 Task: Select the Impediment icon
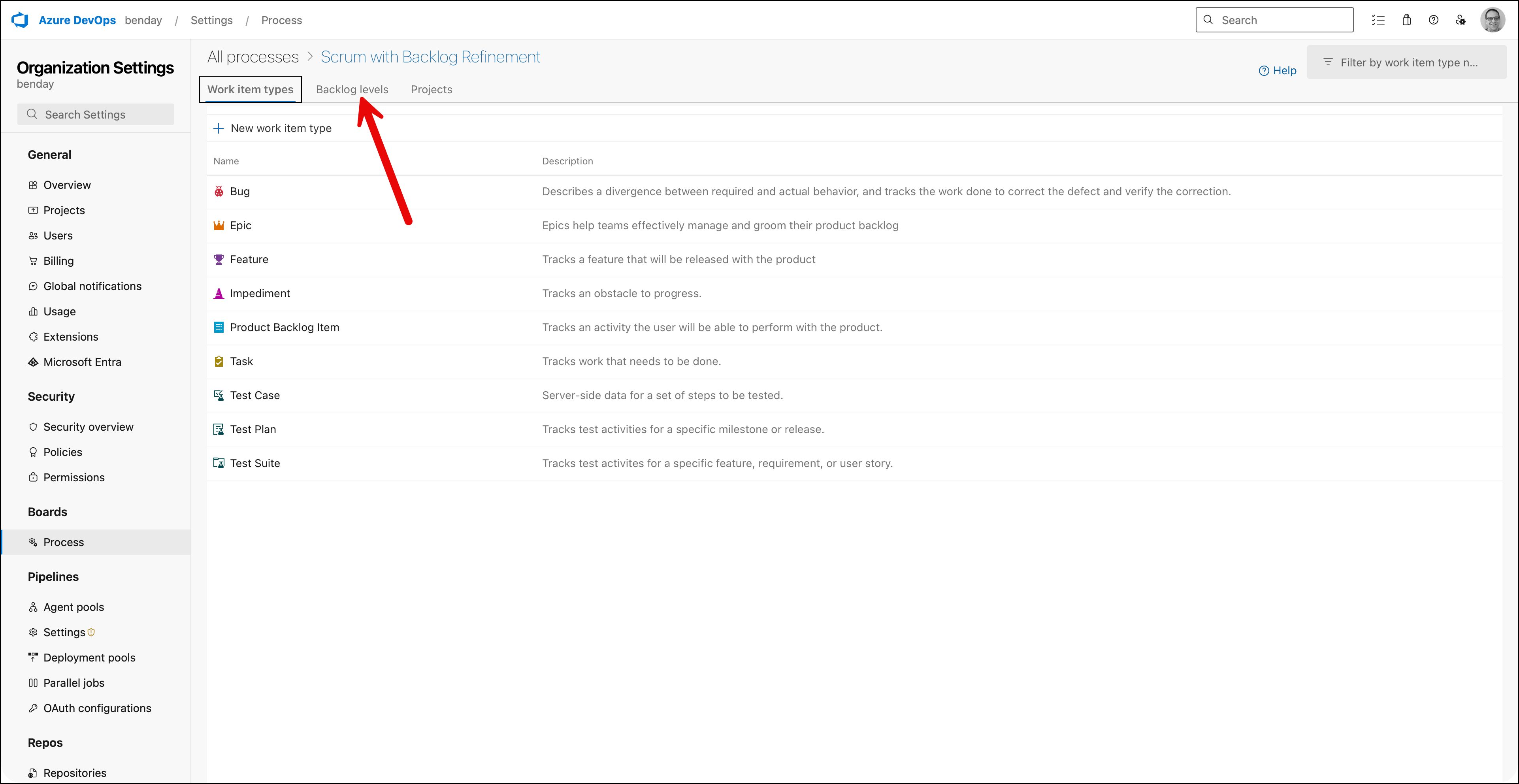[218, 293]
